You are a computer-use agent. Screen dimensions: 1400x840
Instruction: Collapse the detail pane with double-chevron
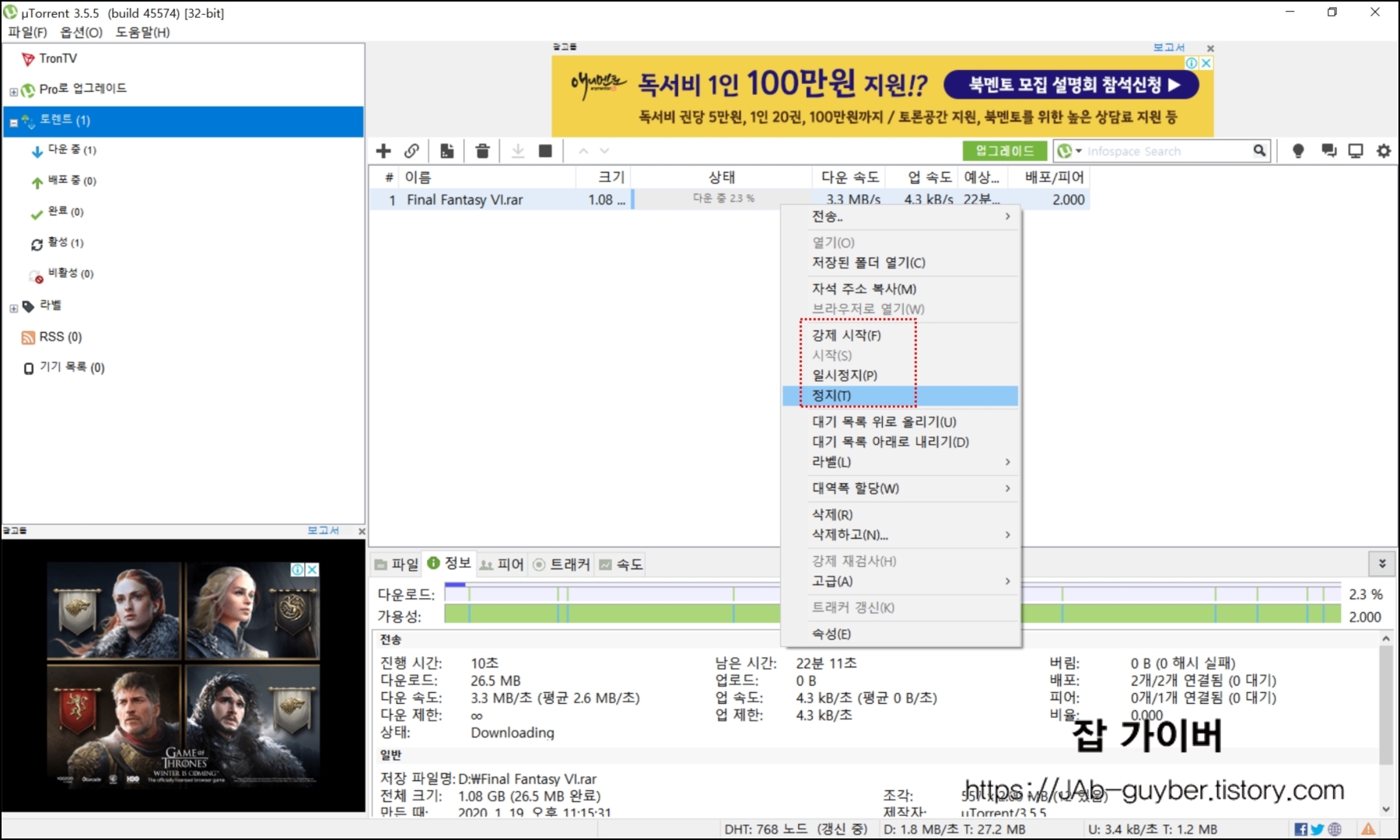tap(1382, 564)
